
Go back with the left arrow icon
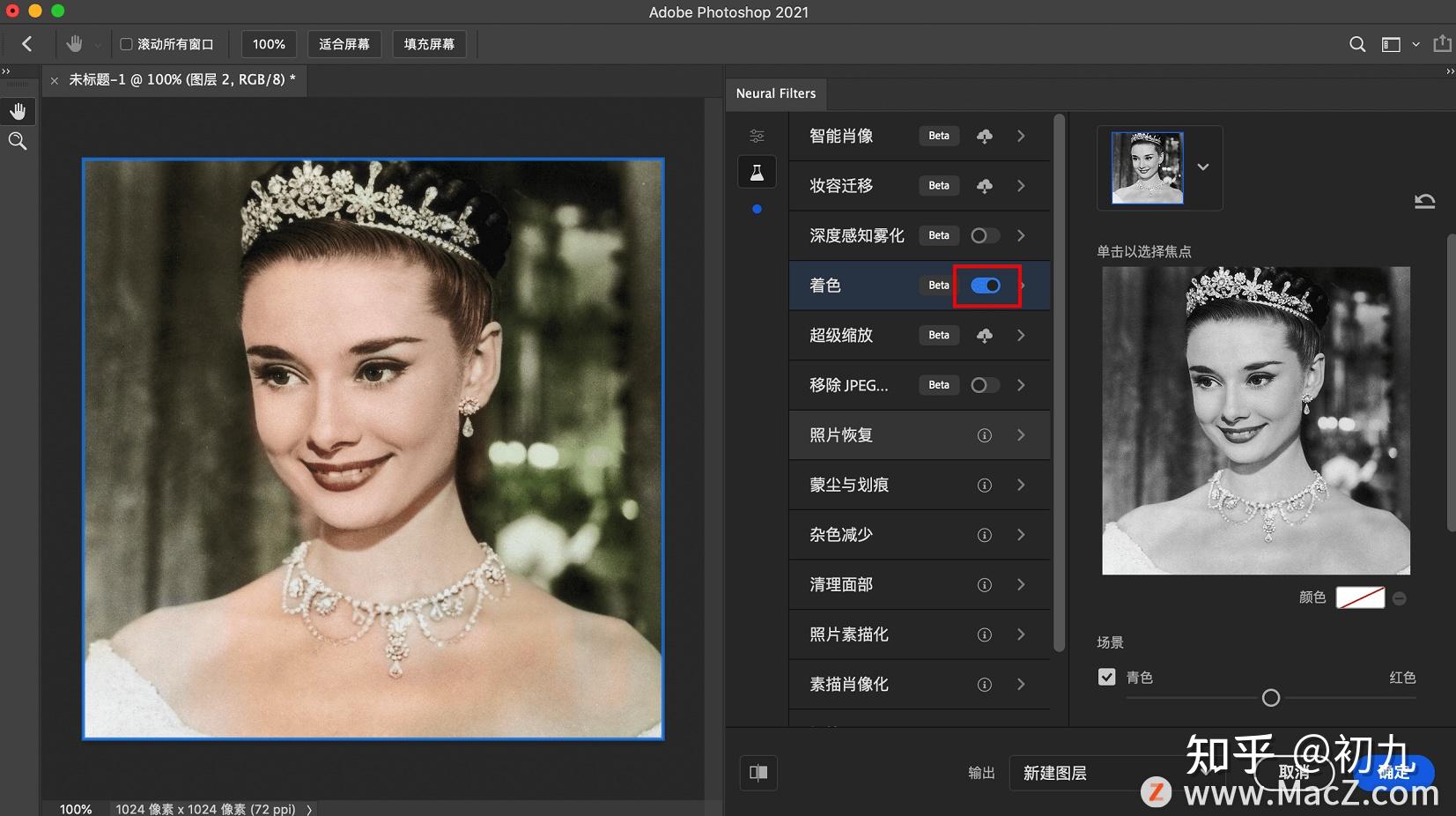click(x=26, y=44)
